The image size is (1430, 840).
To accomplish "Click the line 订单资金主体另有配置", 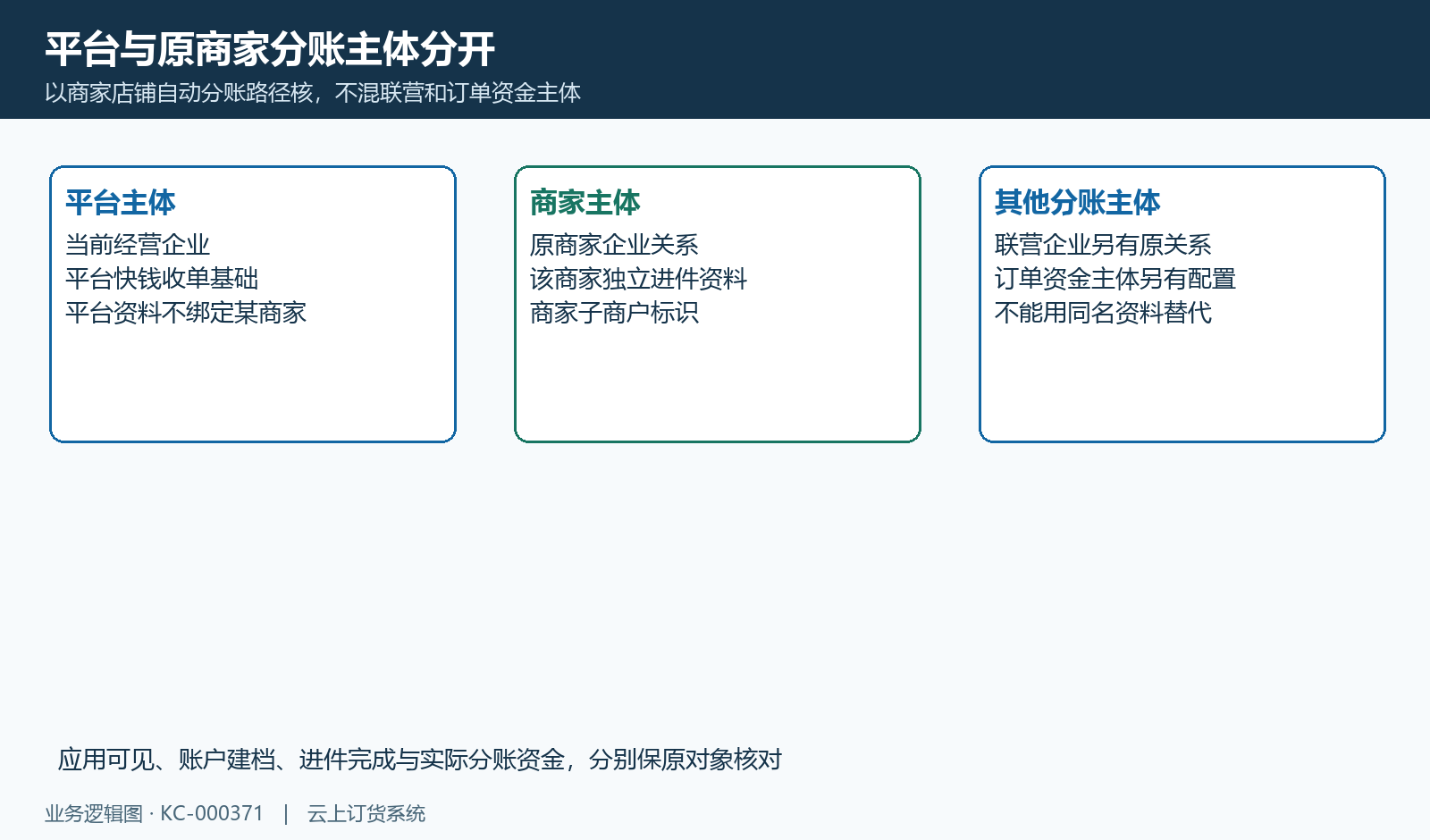I will [x=1115, y=279].
